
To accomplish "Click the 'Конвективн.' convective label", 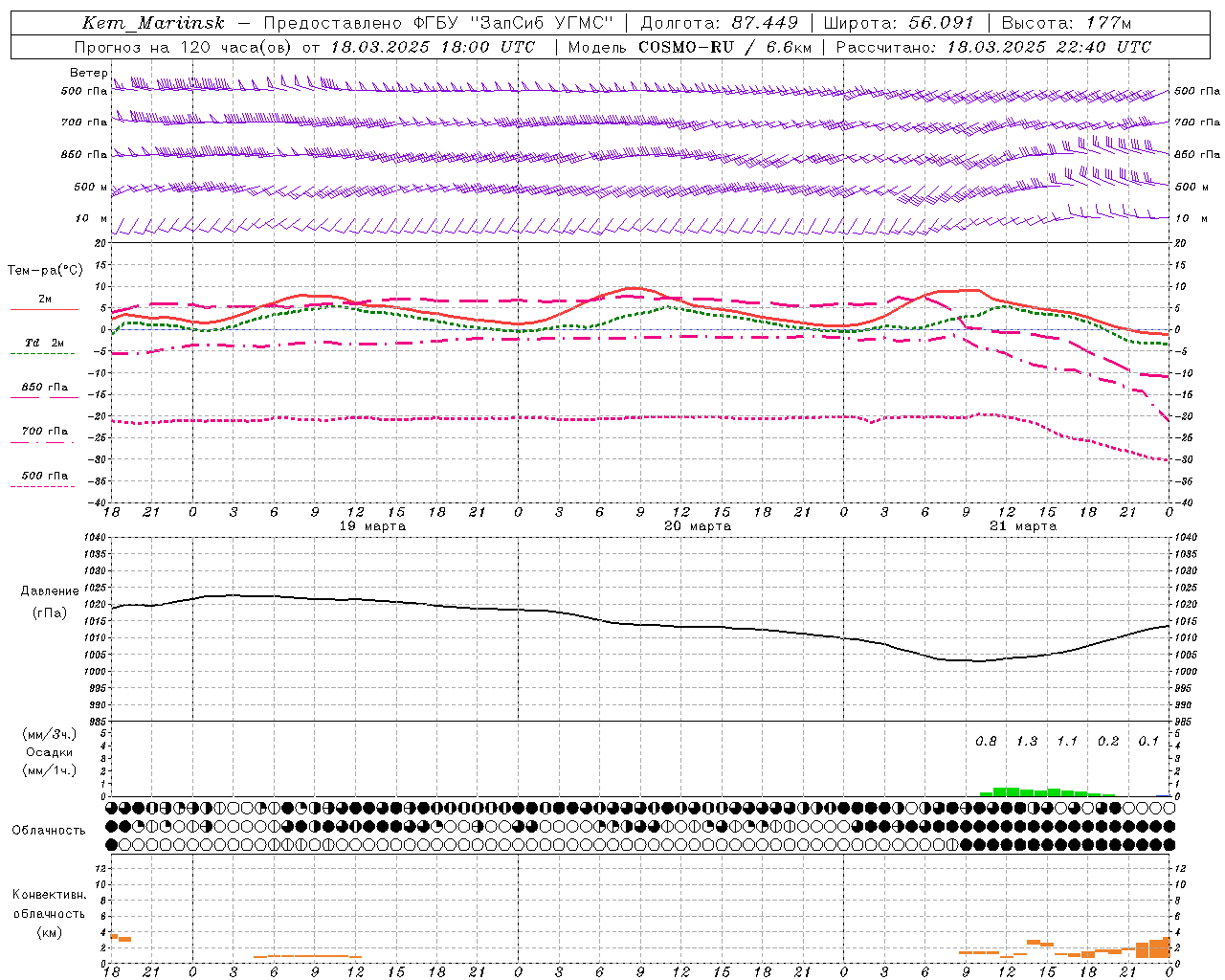I will [x=50, y=895].
